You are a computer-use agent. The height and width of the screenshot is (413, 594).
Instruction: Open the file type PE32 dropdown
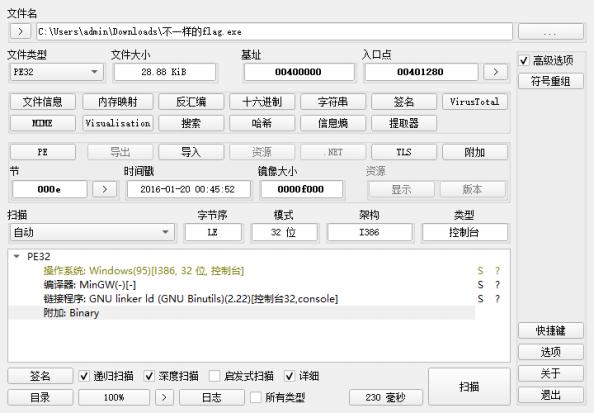56,72
